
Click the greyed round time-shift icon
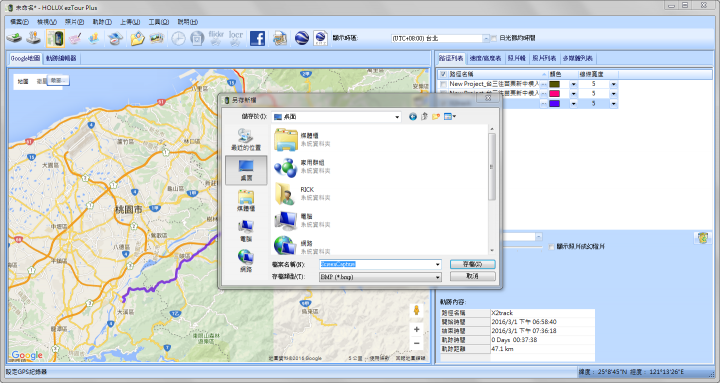pos(197,39)
